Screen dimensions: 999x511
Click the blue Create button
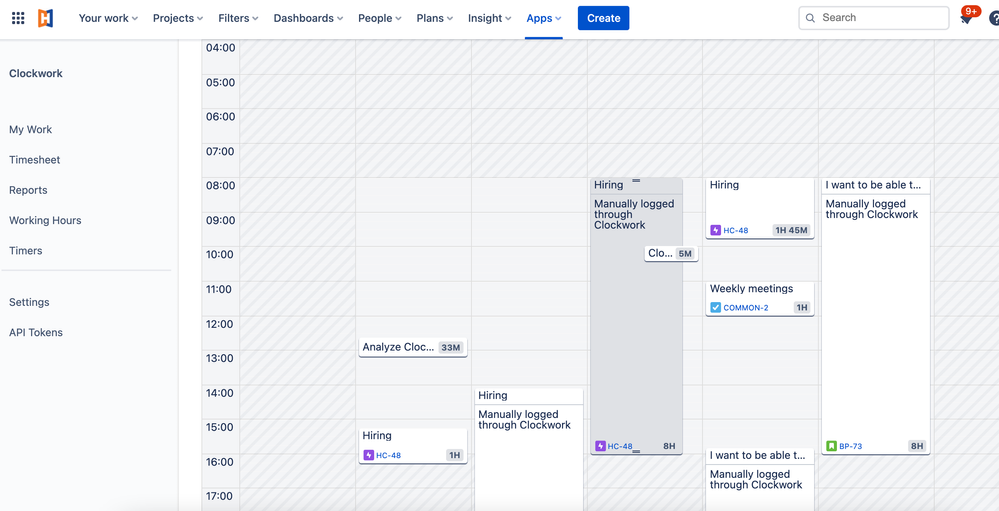[x=603, y=18]
